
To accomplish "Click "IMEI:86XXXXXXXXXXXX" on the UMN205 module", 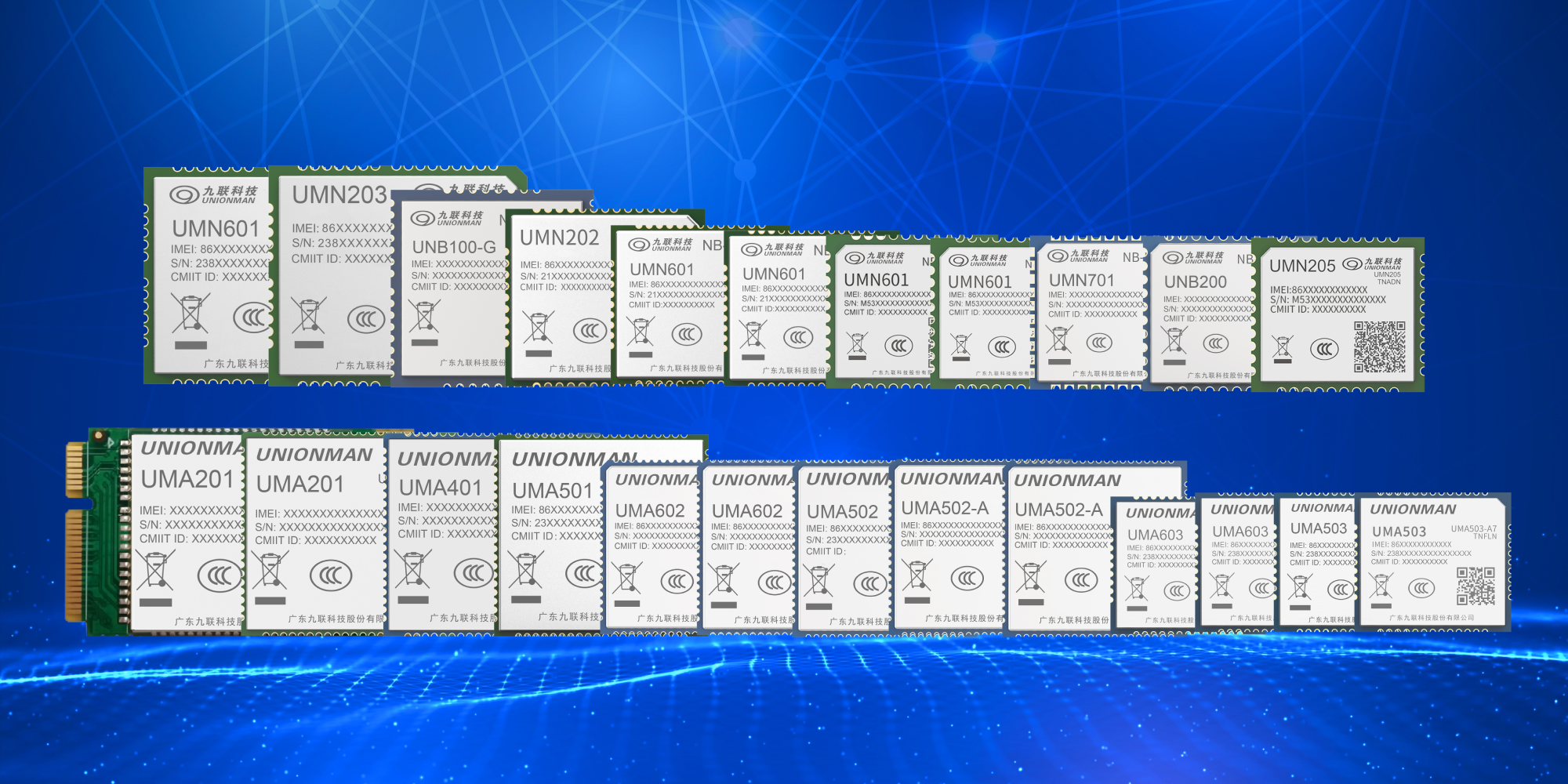I will pyautogui.click(x=1319, y=289).
